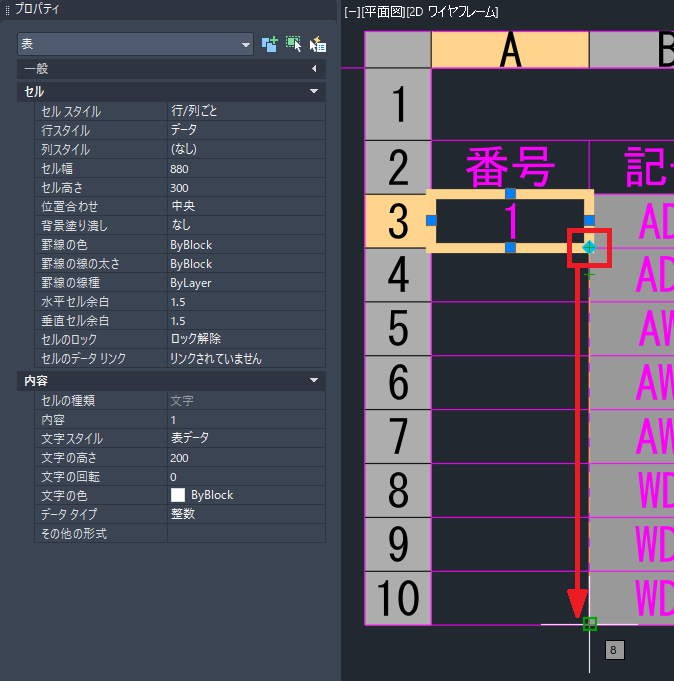
Task: Select column header A in the table
Action: [510, 50]
